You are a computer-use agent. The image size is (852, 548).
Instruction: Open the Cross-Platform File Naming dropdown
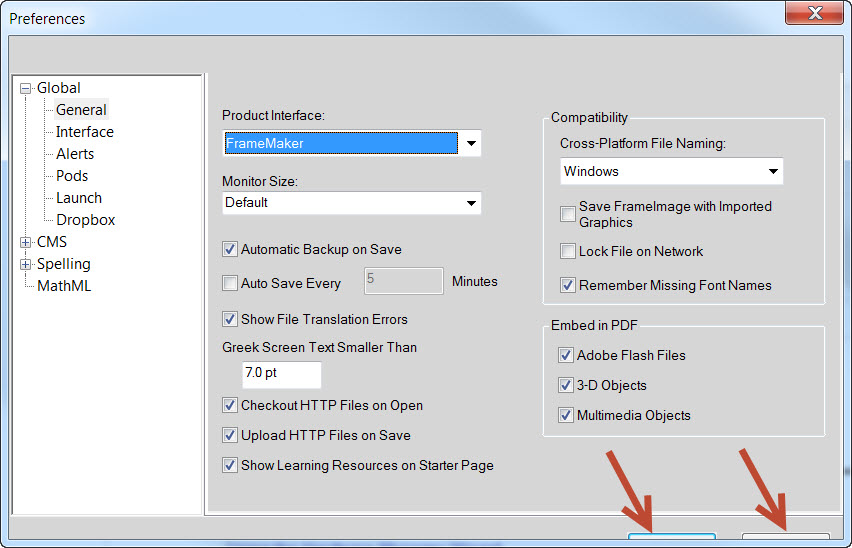tap(772, 172)
